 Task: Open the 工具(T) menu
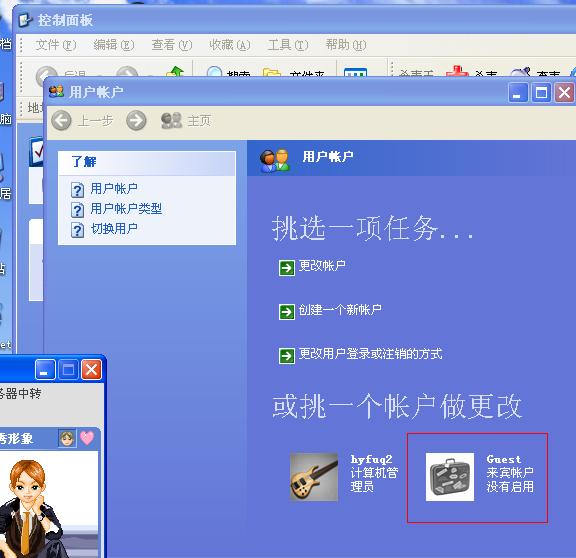[x=288, y=45]
